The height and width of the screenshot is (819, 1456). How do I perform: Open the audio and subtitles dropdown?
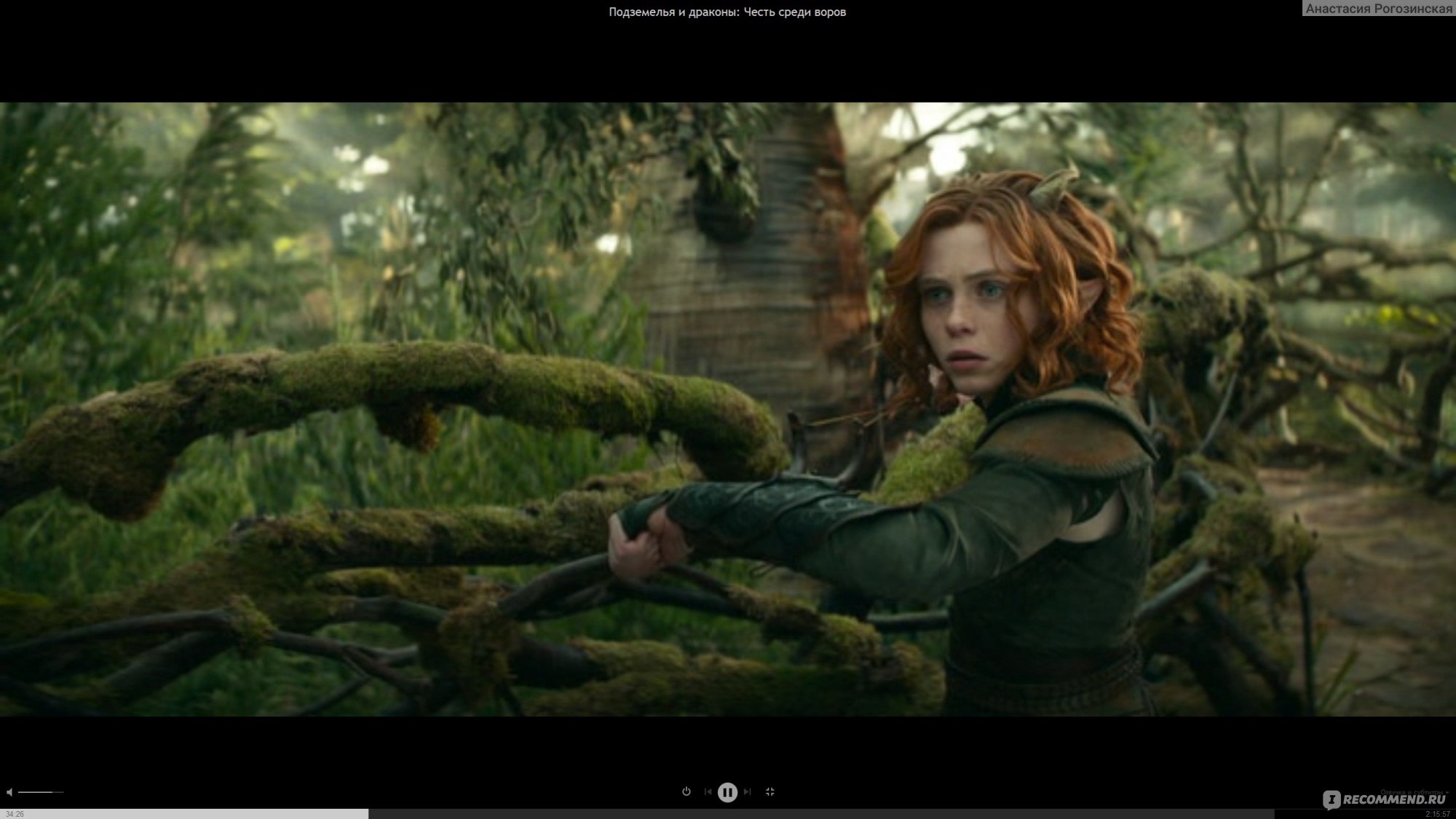coord(1414,792)
